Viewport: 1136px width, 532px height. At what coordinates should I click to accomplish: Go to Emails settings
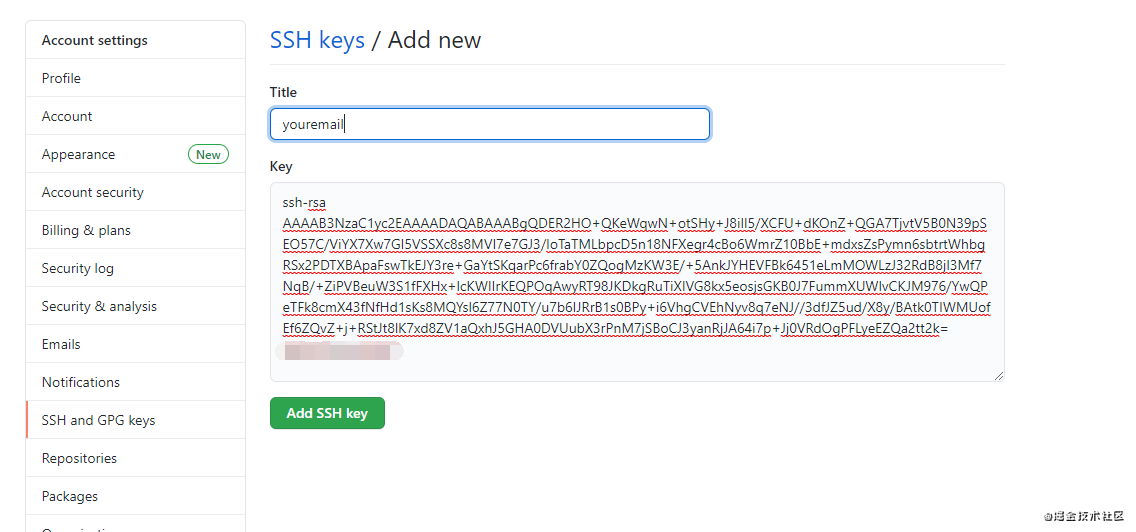[61, 344]
